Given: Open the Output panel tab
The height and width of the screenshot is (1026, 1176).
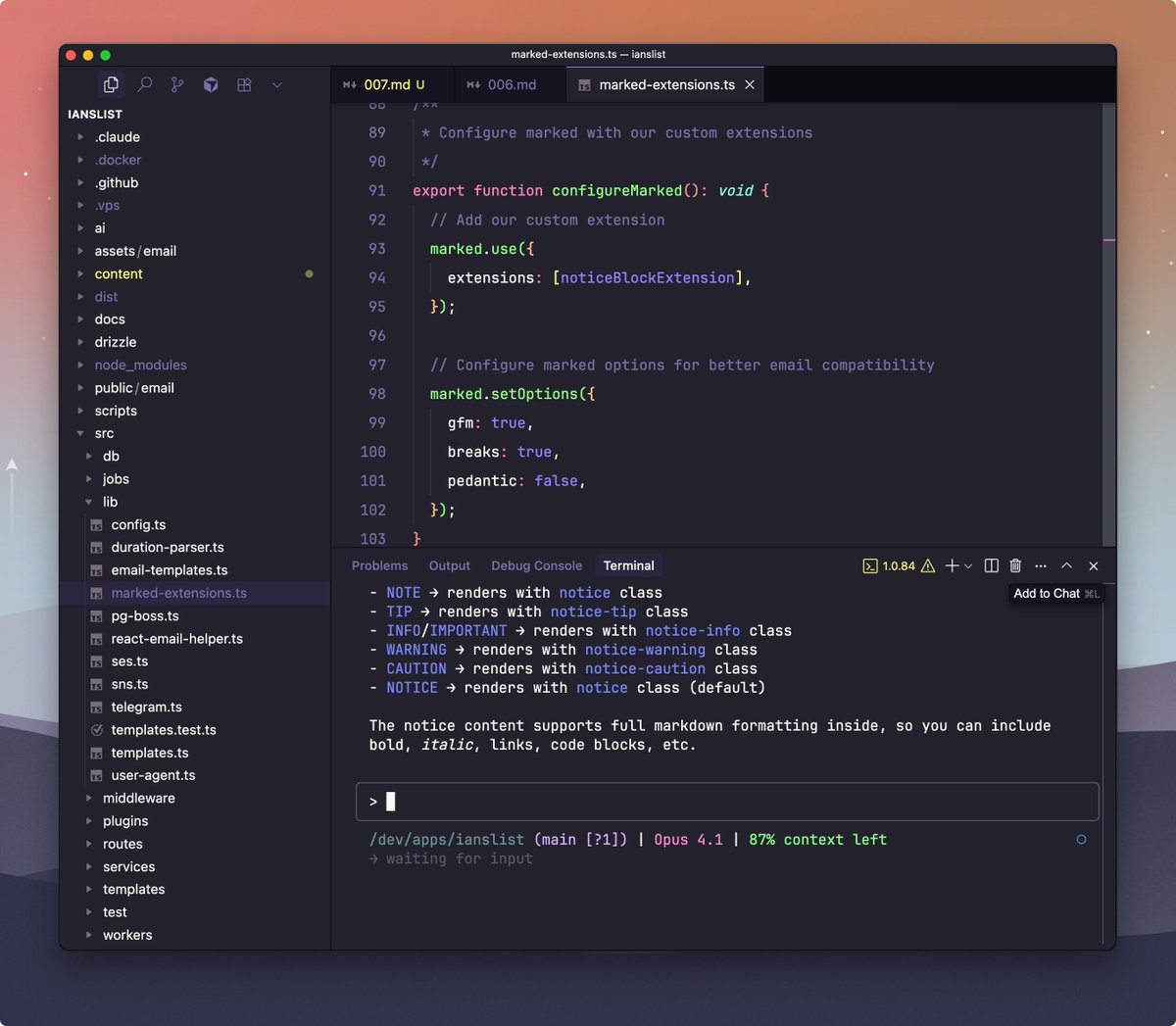Looking at the screenshot, I should click(450, 566).
